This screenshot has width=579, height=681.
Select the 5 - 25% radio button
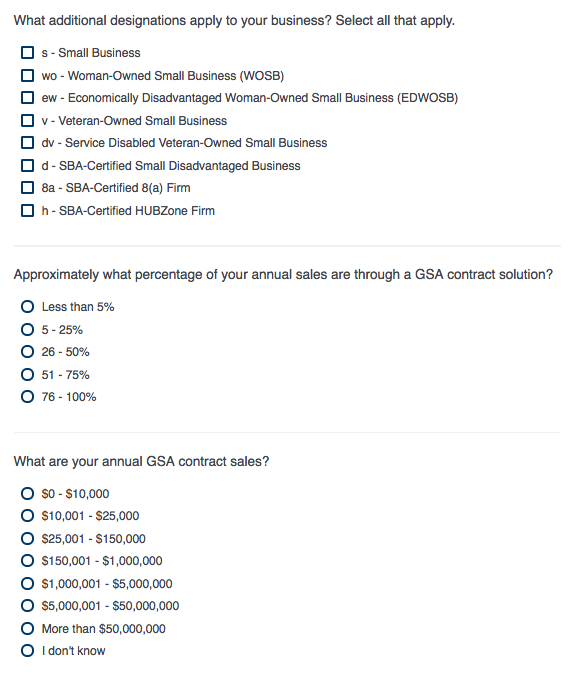(x=27, y=330)
